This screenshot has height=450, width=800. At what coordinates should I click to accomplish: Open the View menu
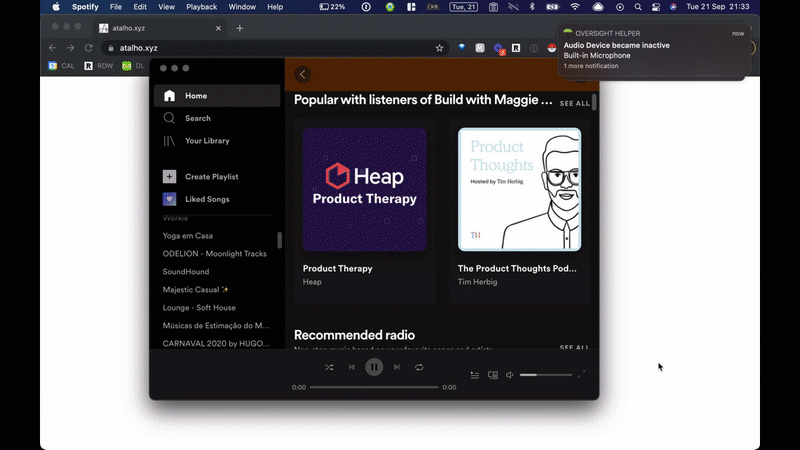coord(166,7)
